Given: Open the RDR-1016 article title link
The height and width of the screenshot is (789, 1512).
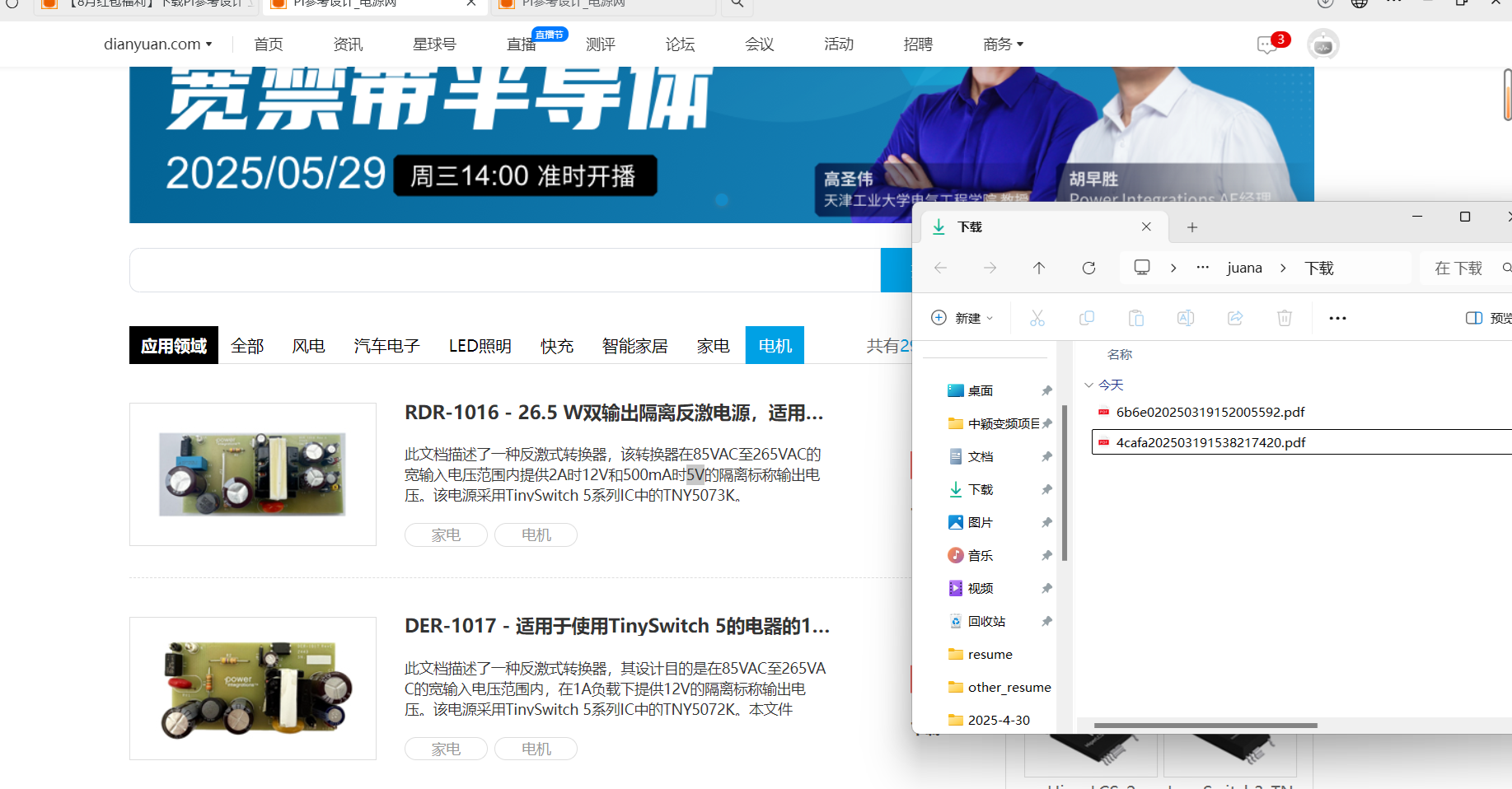Looking at the screenshot, I should point(614,413).
